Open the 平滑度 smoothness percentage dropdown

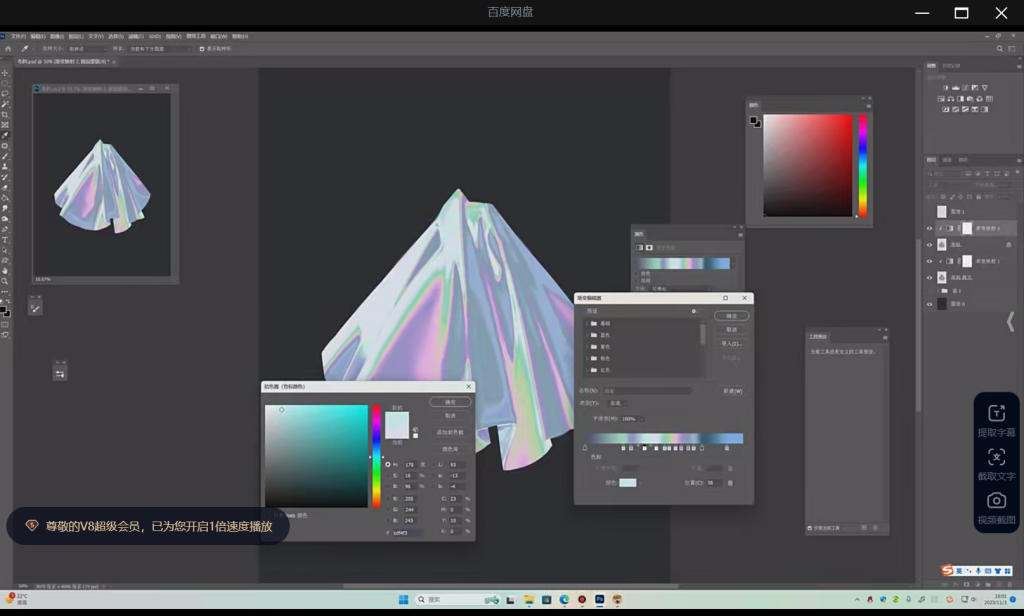click(641, 419)
